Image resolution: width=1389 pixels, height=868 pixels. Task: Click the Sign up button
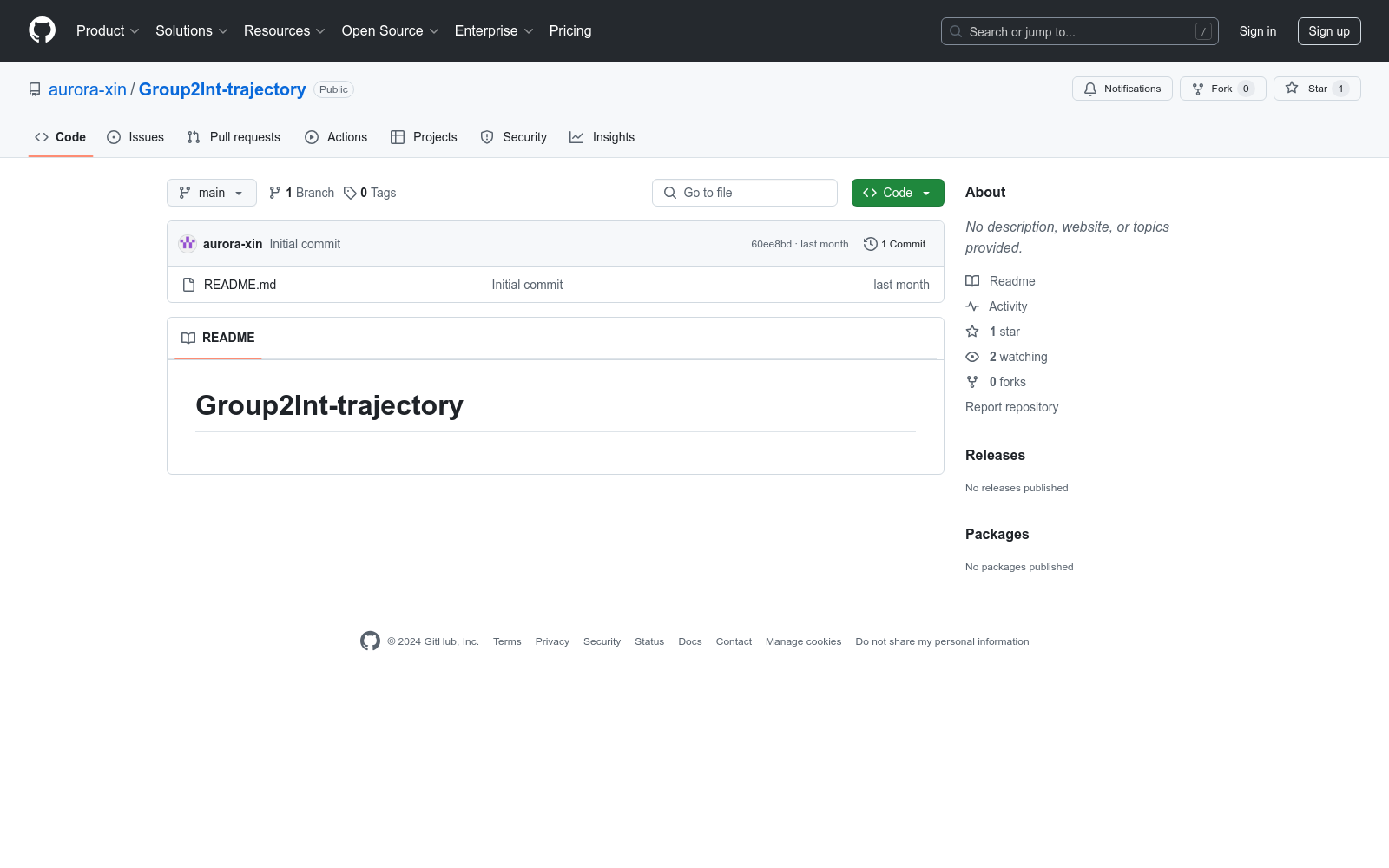[1329, 31]
